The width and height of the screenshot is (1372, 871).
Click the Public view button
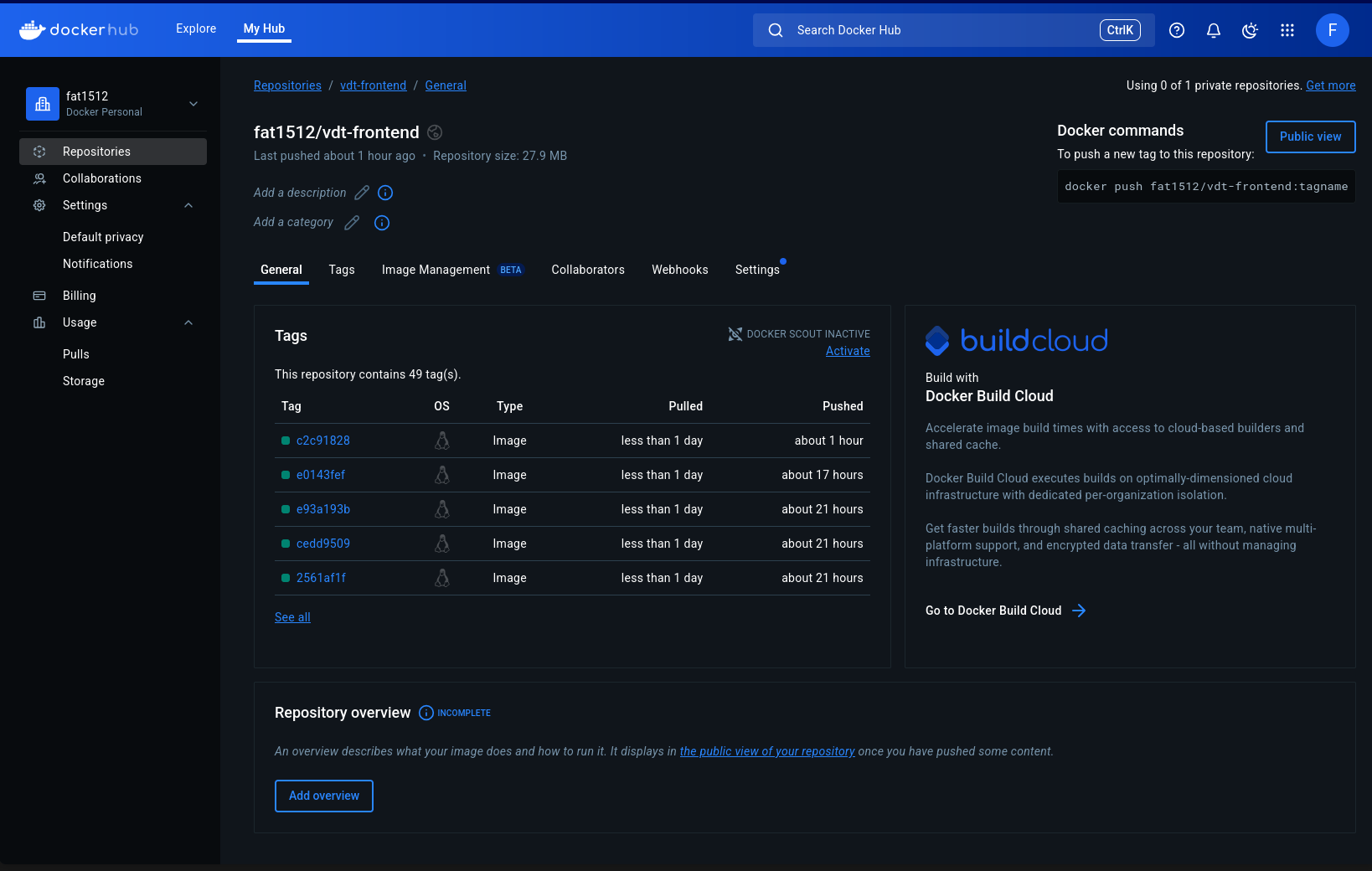(1311, 137)
